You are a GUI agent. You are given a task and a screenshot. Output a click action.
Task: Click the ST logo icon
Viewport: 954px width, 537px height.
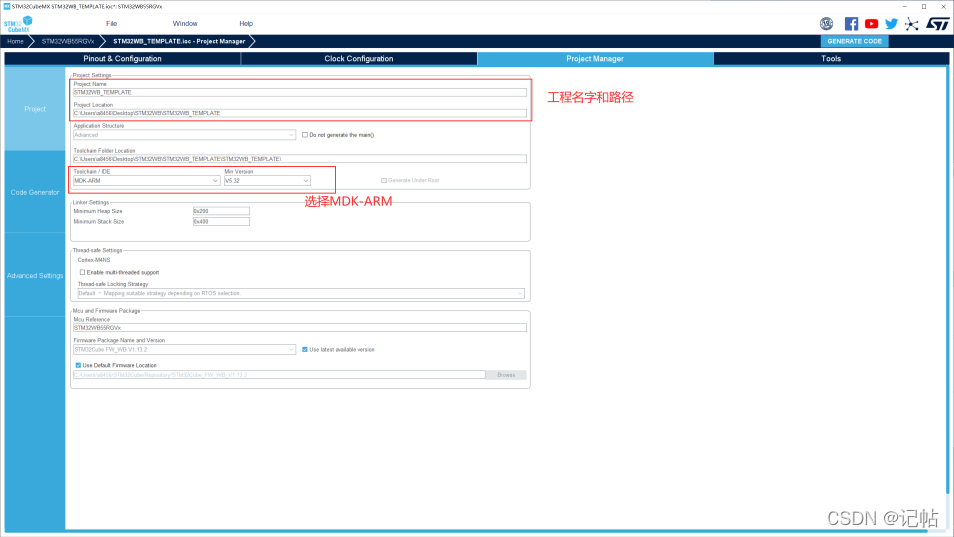[938, 24]
